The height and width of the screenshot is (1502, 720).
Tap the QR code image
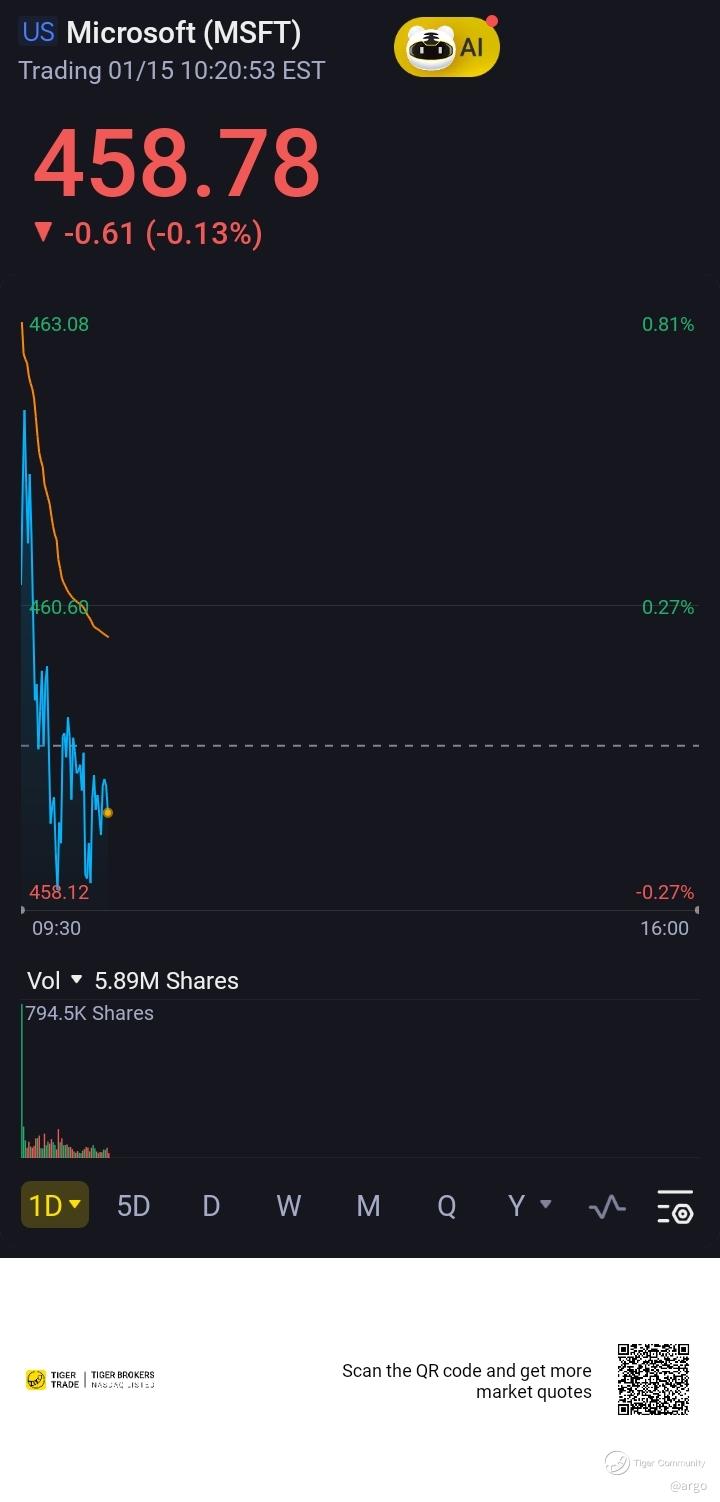click(x=653, y=1380)
